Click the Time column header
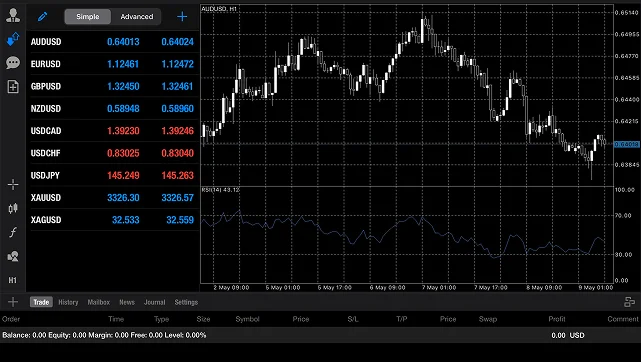641x362 pixels. 116,319
